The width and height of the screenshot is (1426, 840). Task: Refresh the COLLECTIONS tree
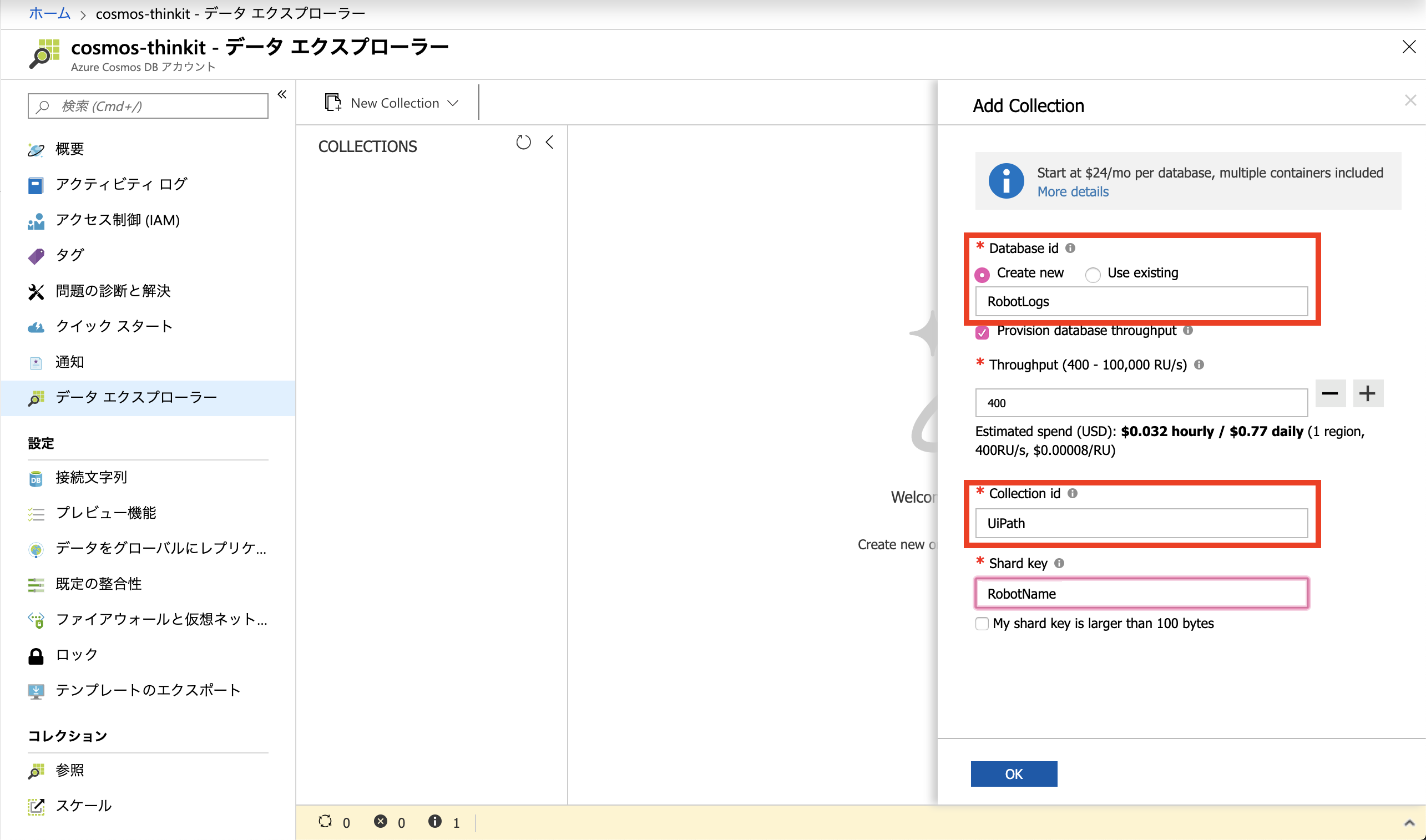[x=523, y=142]
